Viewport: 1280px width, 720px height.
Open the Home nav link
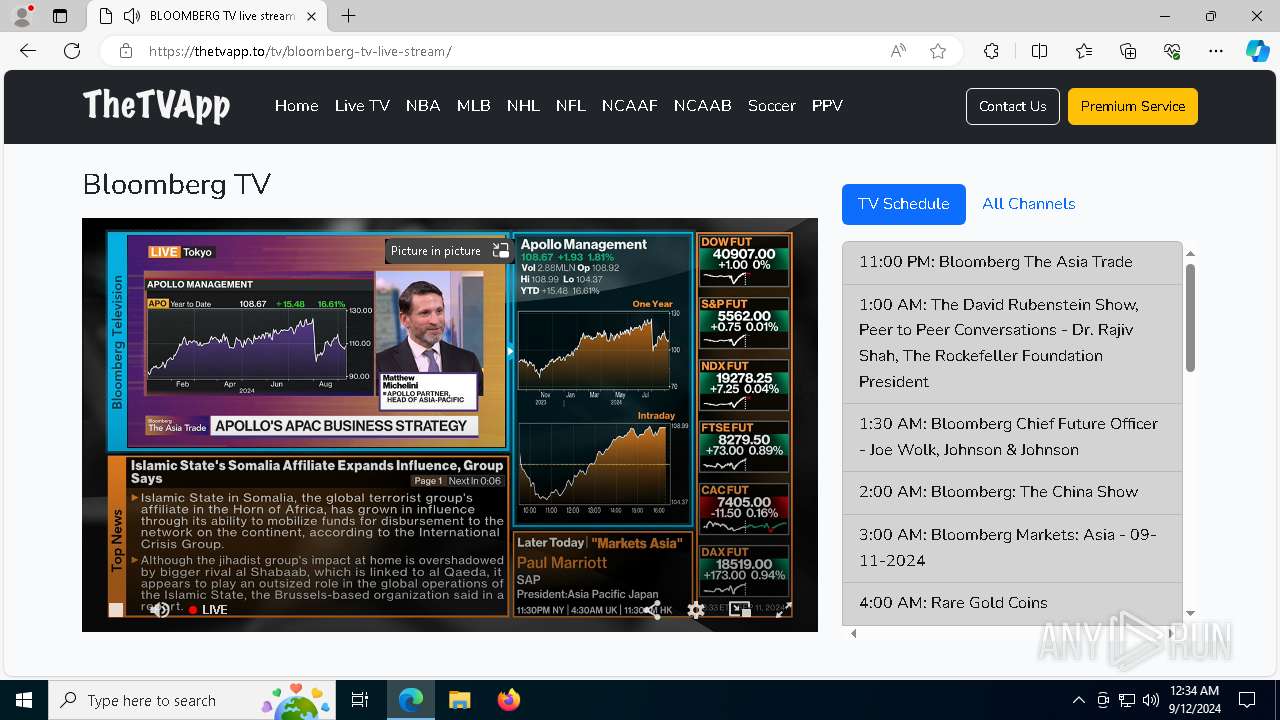tap(296, 106)
